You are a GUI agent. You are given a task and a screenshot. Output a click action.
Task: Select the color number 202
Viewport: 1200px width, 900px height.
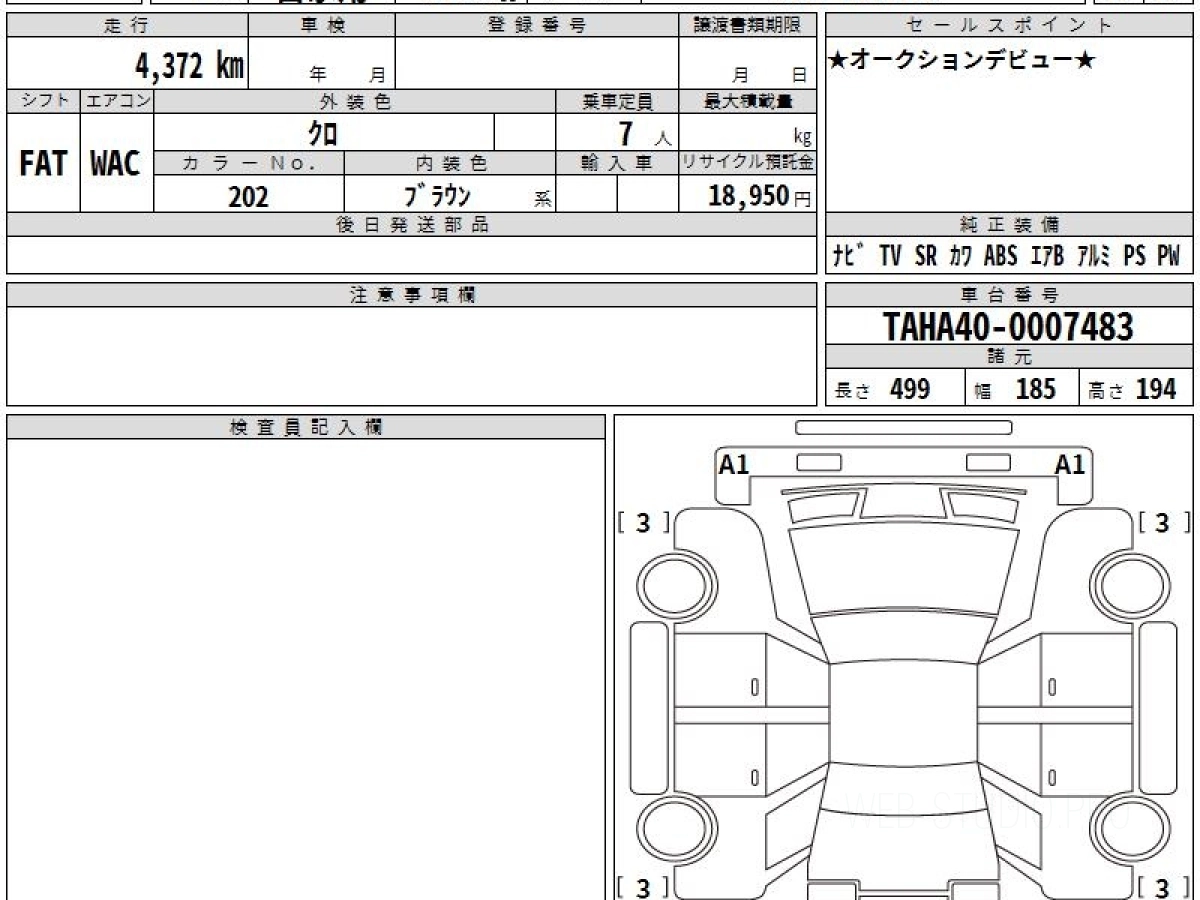[x=248, y=196]
